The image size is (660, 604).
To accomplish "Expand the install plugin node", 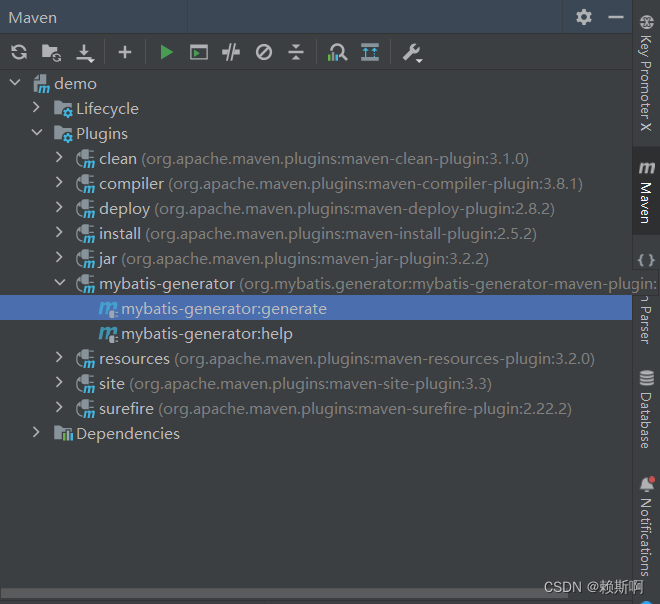I will pyautogui.click(x=59, y=232).
